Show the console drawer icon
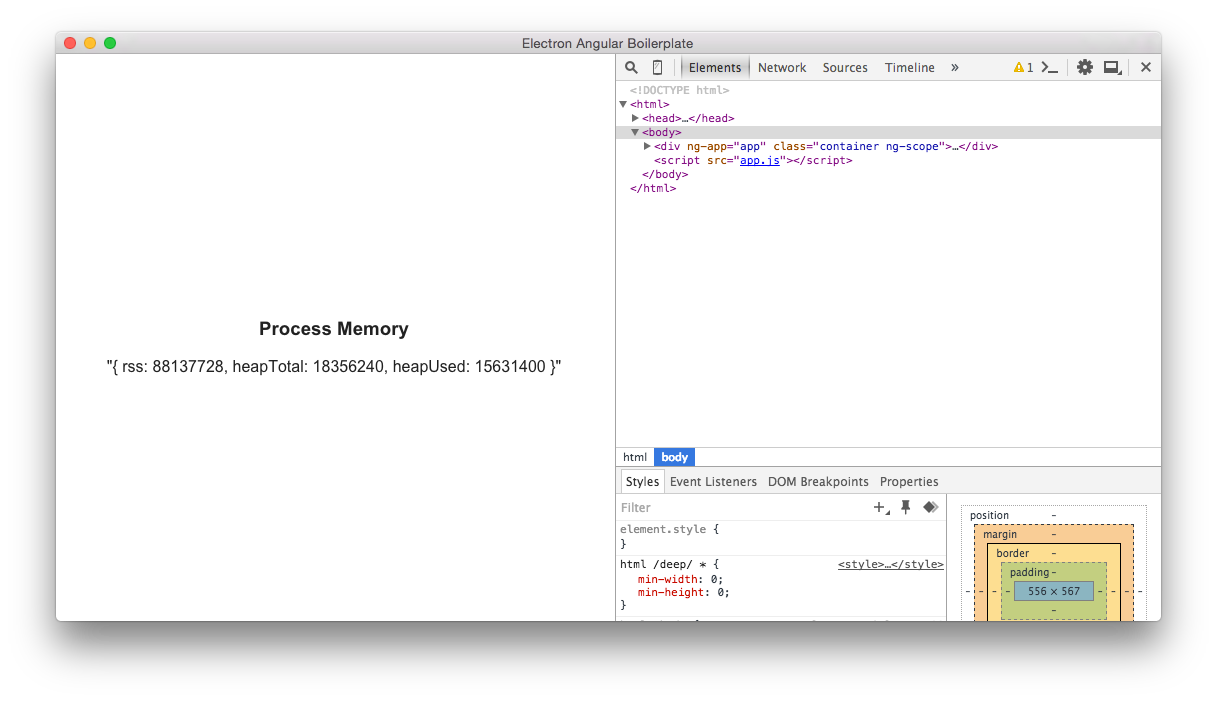 [x=1049, y=67]
